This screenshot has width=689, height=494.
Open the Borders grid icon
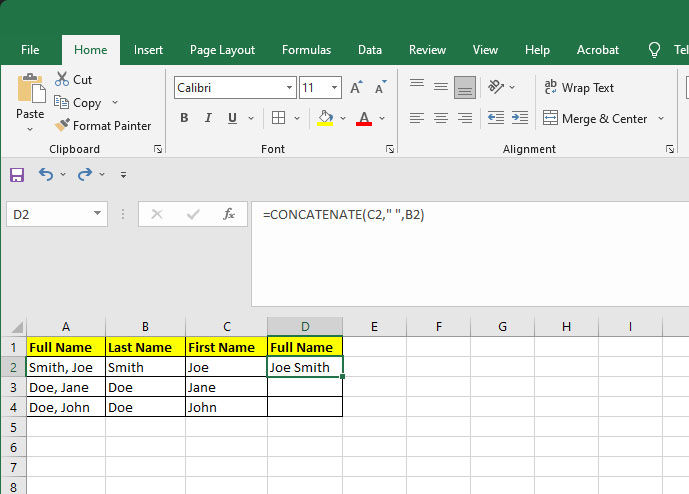click(x=278, y=118)
